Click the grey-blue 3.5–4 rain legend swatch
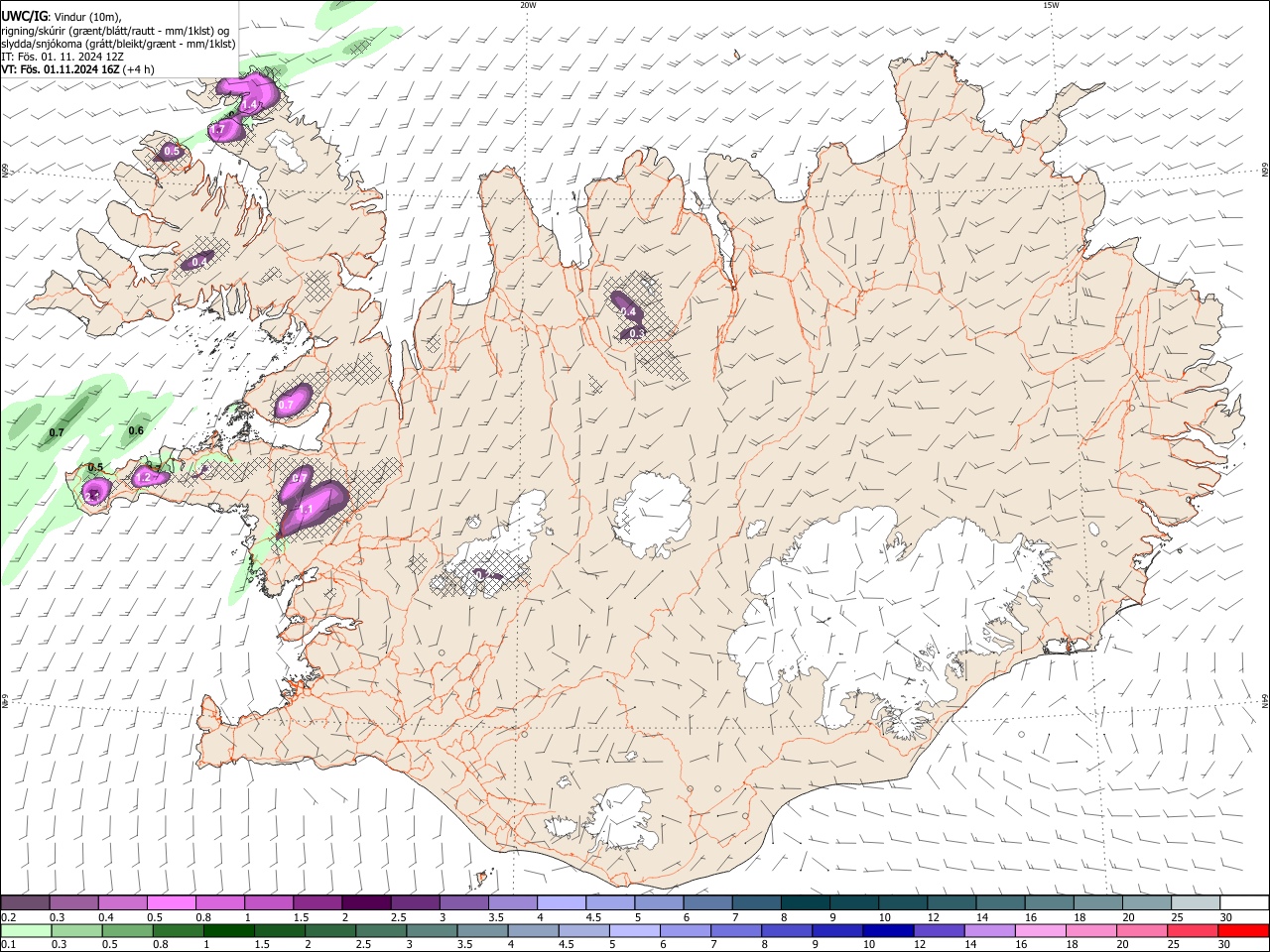1270x952 pixels. click(x=481, y=930)
